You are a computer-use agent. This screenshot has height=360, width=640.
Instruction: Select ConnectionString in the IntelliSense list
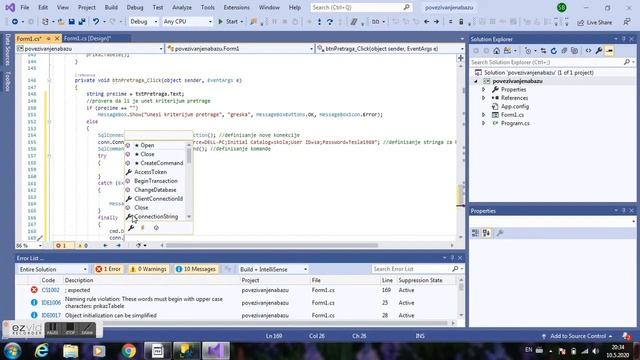pyautogui.click(x=156, y=217)
